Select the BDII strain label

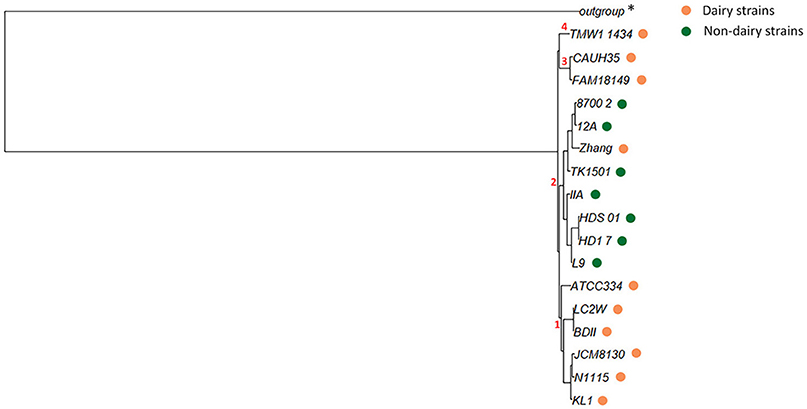pos(585,332)
